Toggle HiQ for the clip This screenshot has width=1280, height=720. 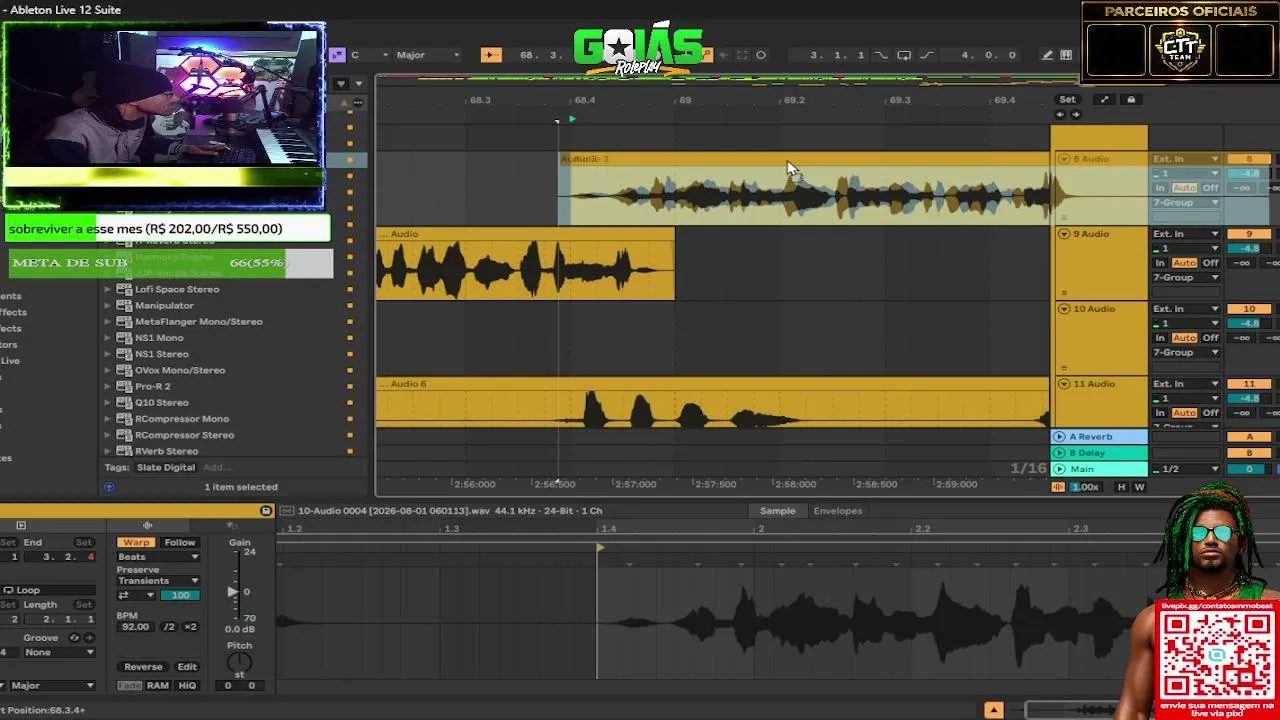187,685
